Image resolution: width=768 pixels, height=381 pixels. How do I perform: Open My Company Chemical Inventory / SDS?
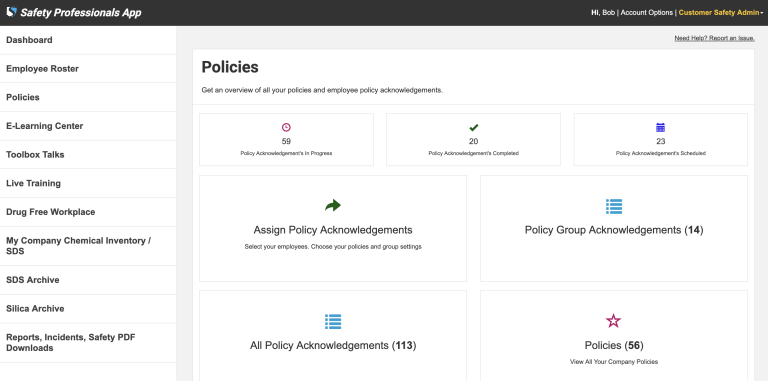coord(88,246)
